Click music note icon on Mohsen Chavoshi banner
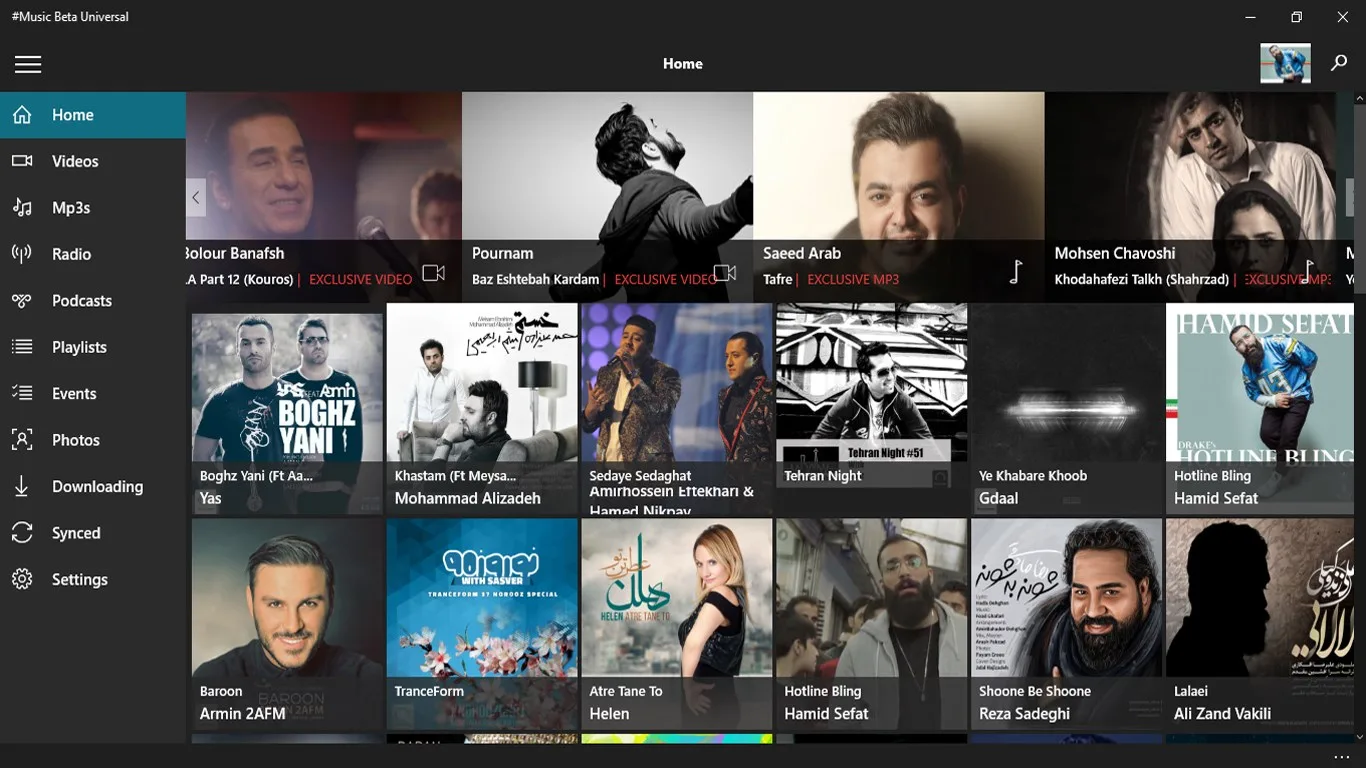The image size is (1366, 768). (1308, 271)
